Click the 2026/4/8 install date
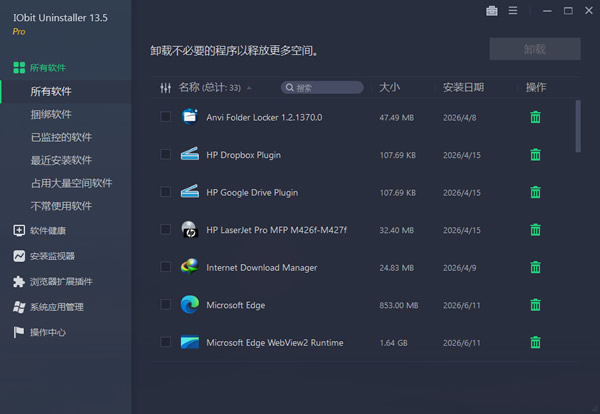Image resolution: width=600 pixels, height=414 pixels. coord(460,118)
